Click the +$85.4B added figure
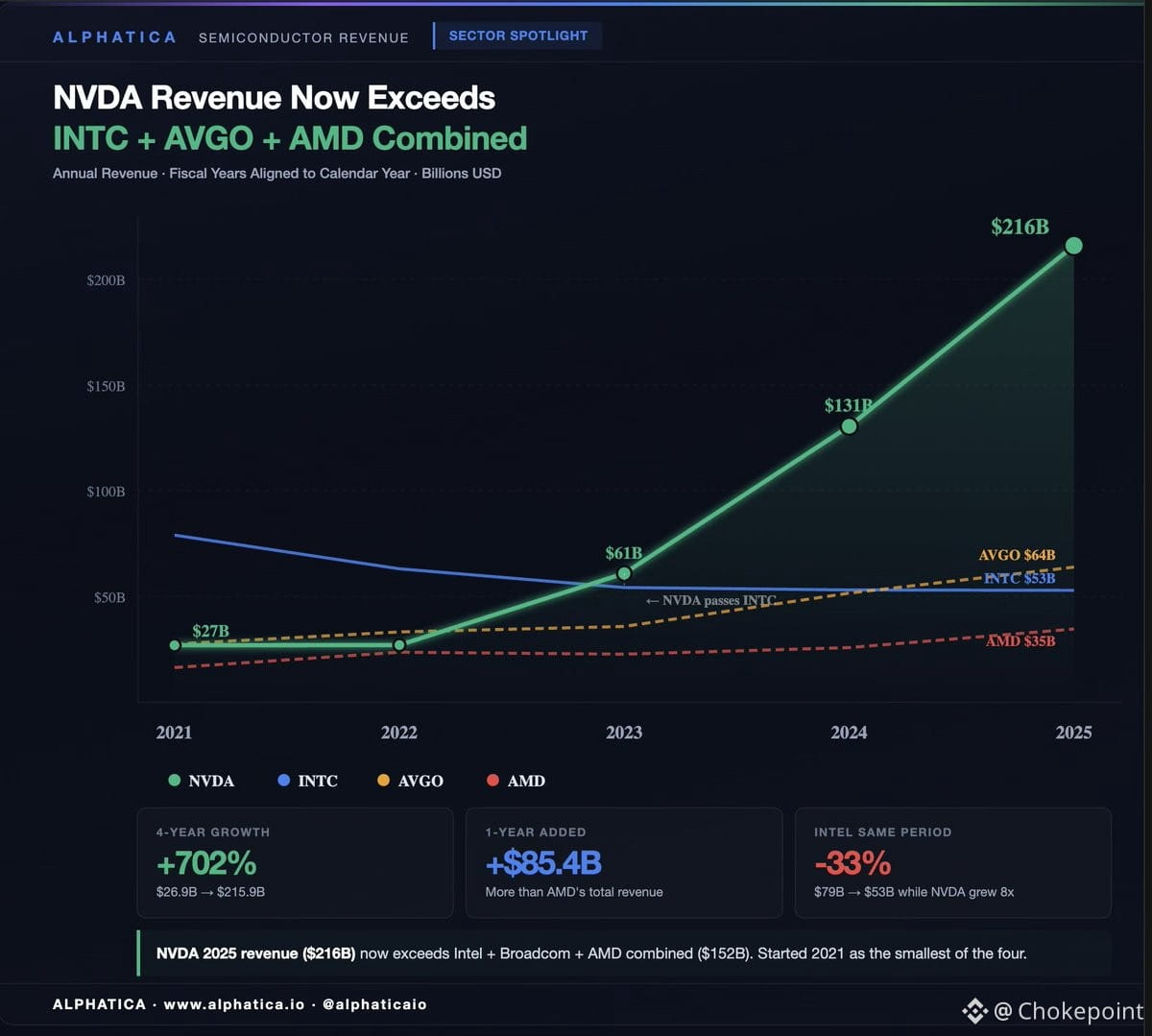Image resolution: width=1152 pixels, height=1036 pixels. [543, 863]
